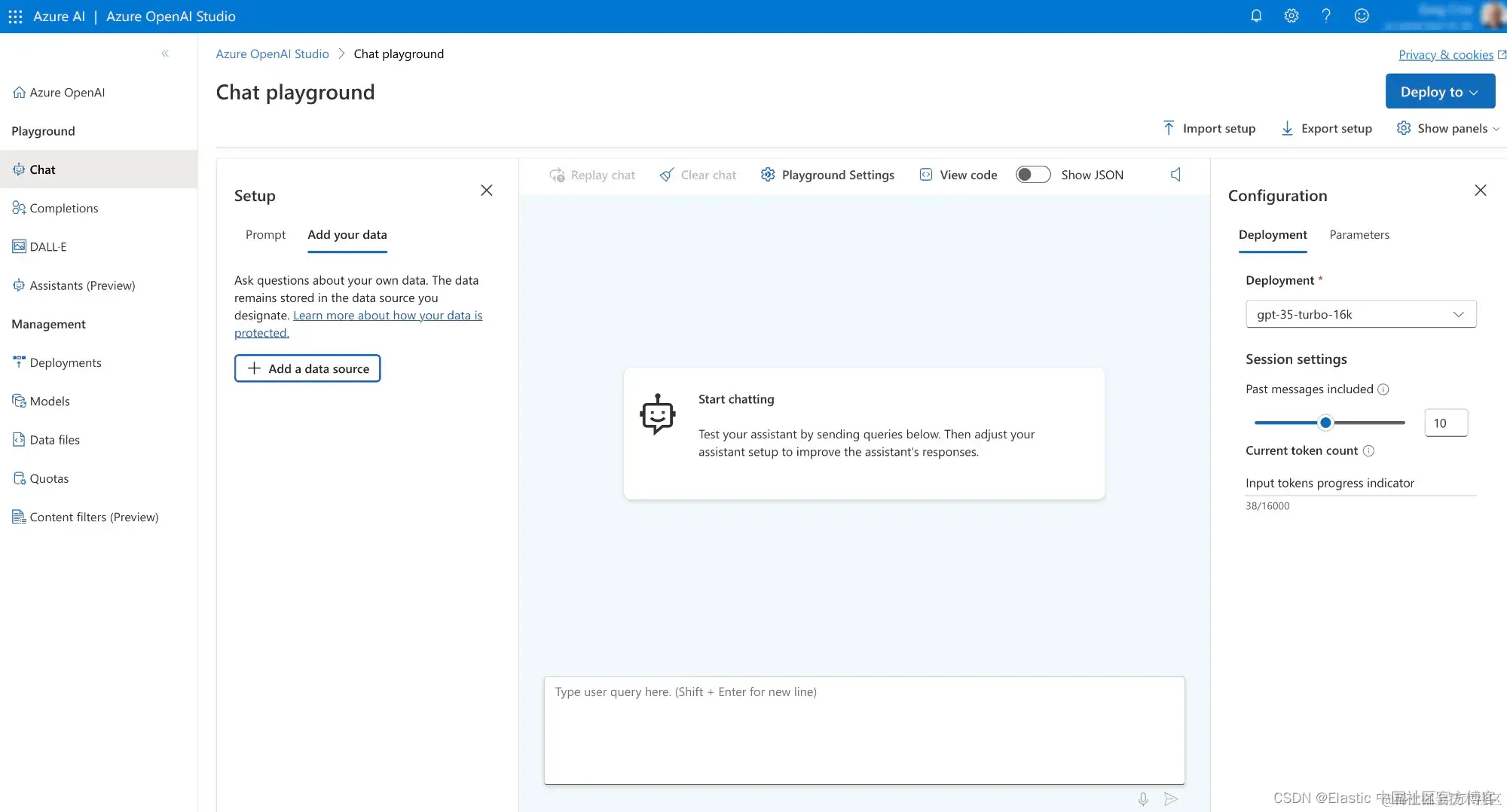The image size is (1507, 812).
Task: Switch to the Prompt tab
Action: (x=265, y=234)
